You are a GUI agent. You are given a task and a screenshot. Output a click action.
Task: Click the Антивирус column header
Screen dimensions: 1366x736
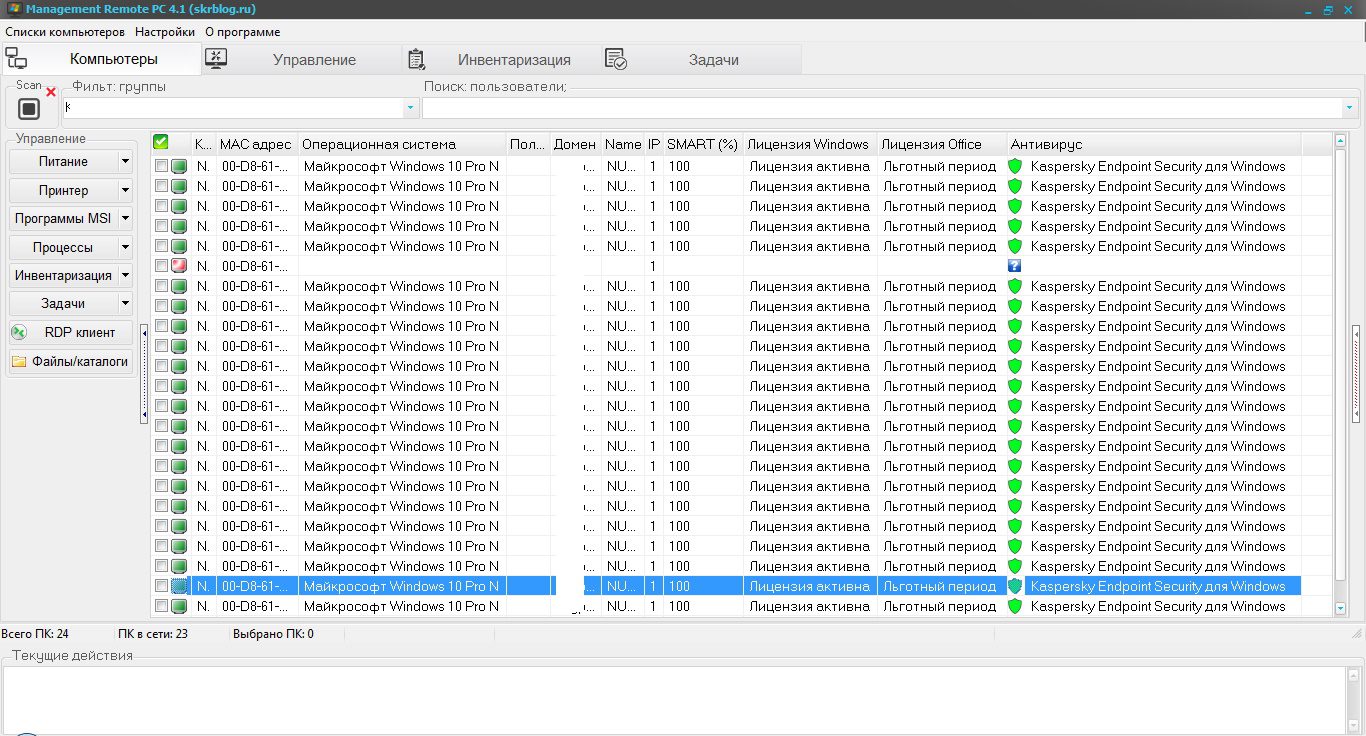click(1154, 144)
